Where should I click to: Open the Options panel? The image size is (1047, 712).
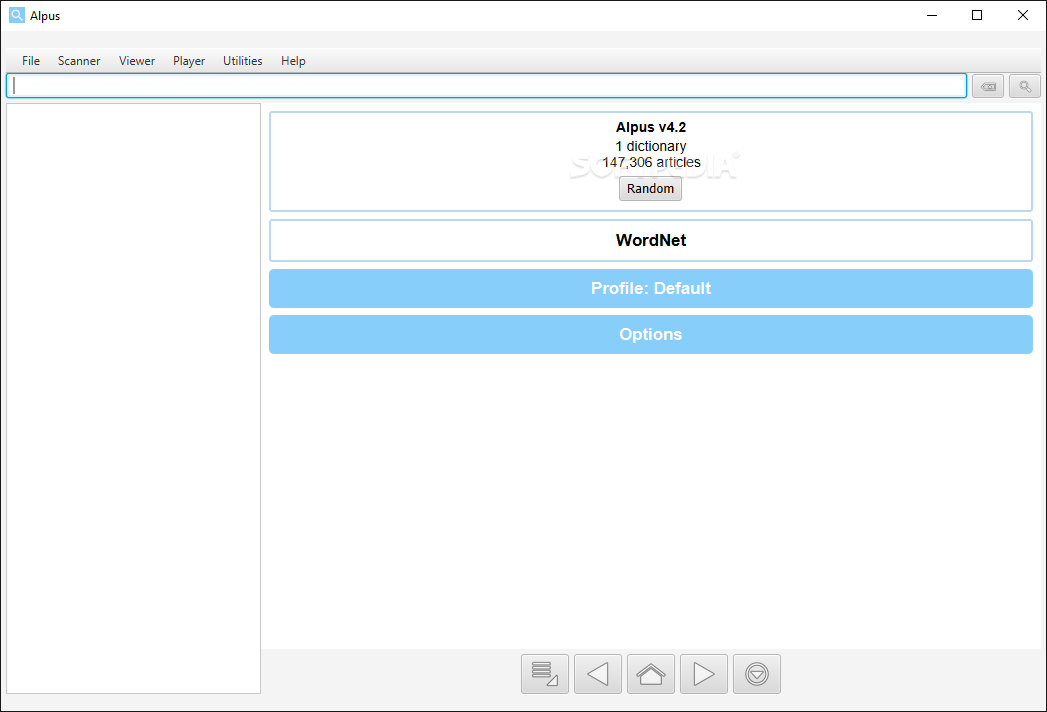coord(651,335)
